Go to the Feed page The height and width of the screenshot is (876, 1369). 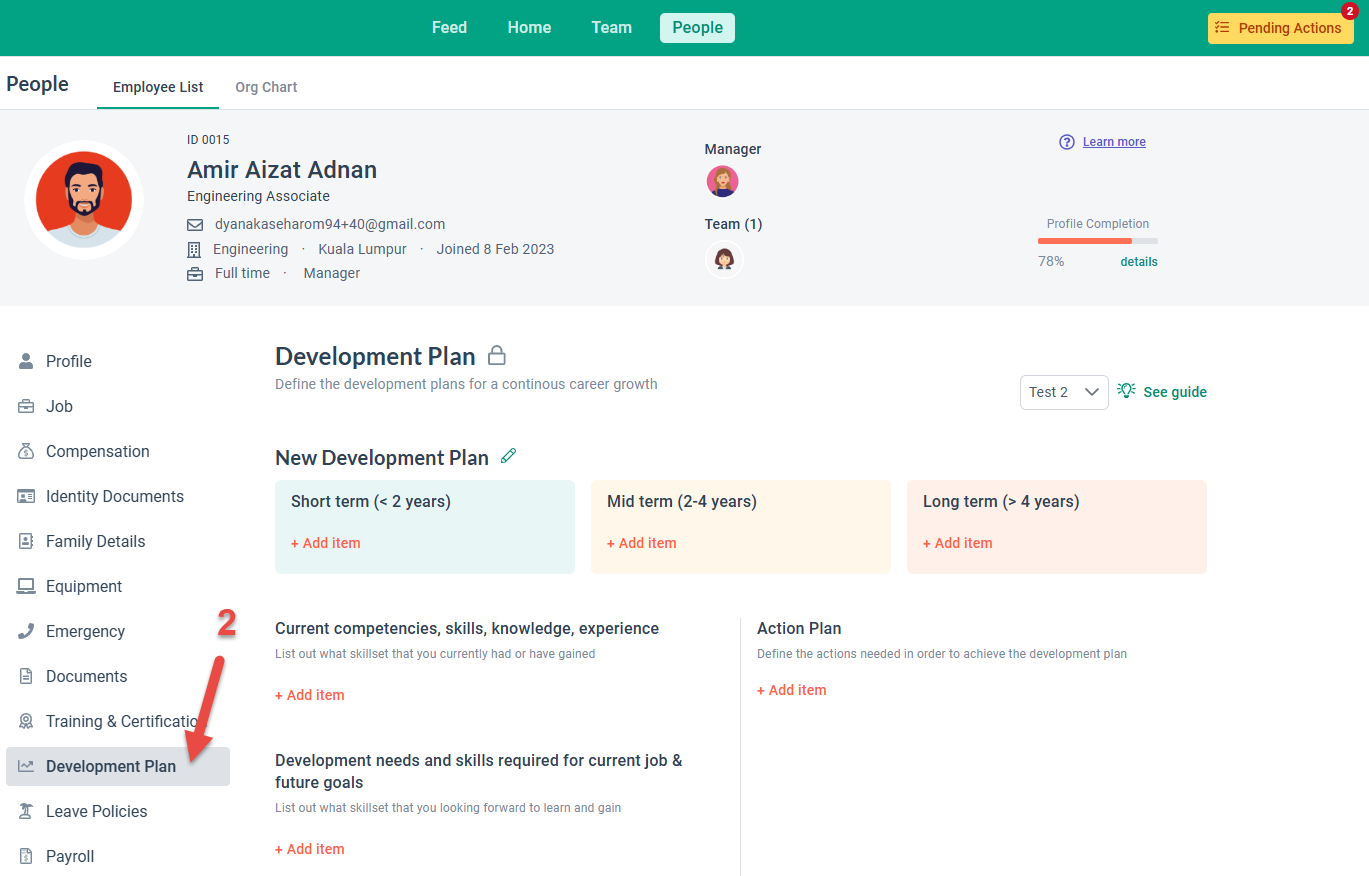click(449, 28)
